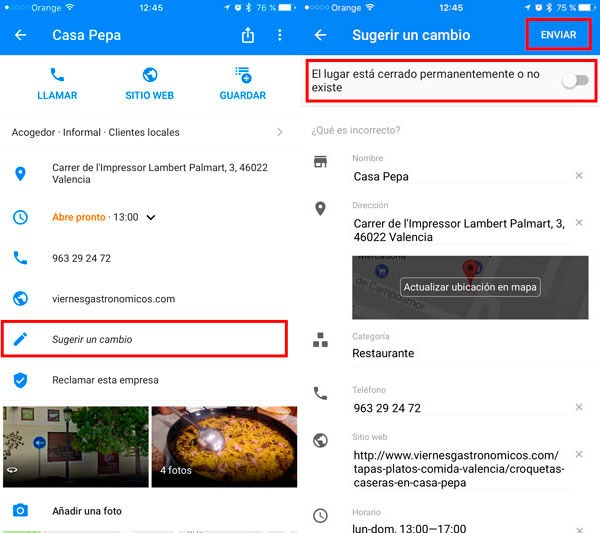This screenshot has width=600, height=533.
Task: Clear the Nombre field Casa Pepa
Action: point(579,176)
